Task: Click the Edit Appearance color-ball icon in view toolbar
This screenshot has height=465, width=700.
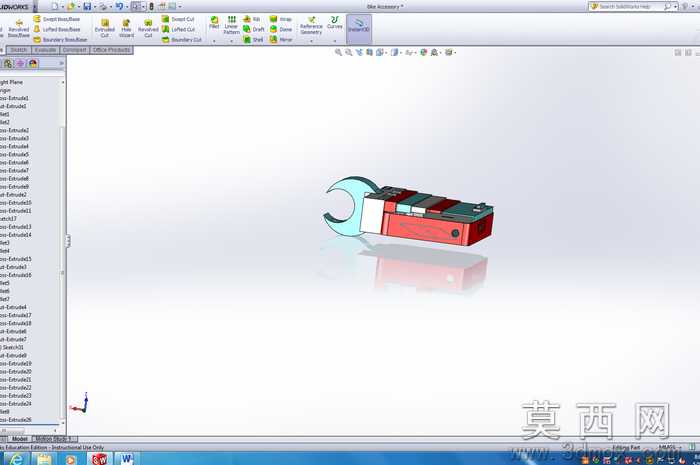Action: [x=424, y=53]
